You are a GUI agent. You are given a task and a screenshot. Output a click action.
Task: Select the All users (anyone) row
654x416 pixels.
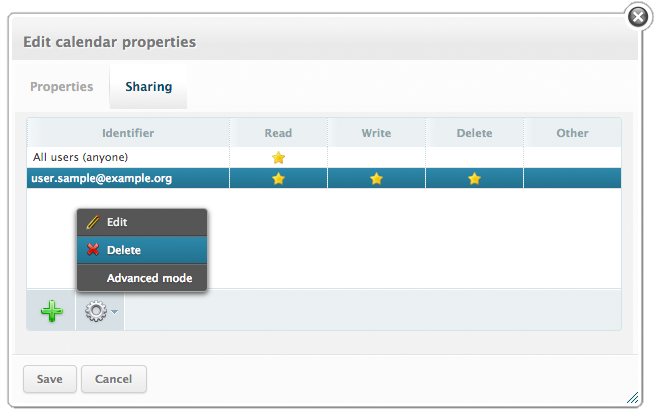80,157
